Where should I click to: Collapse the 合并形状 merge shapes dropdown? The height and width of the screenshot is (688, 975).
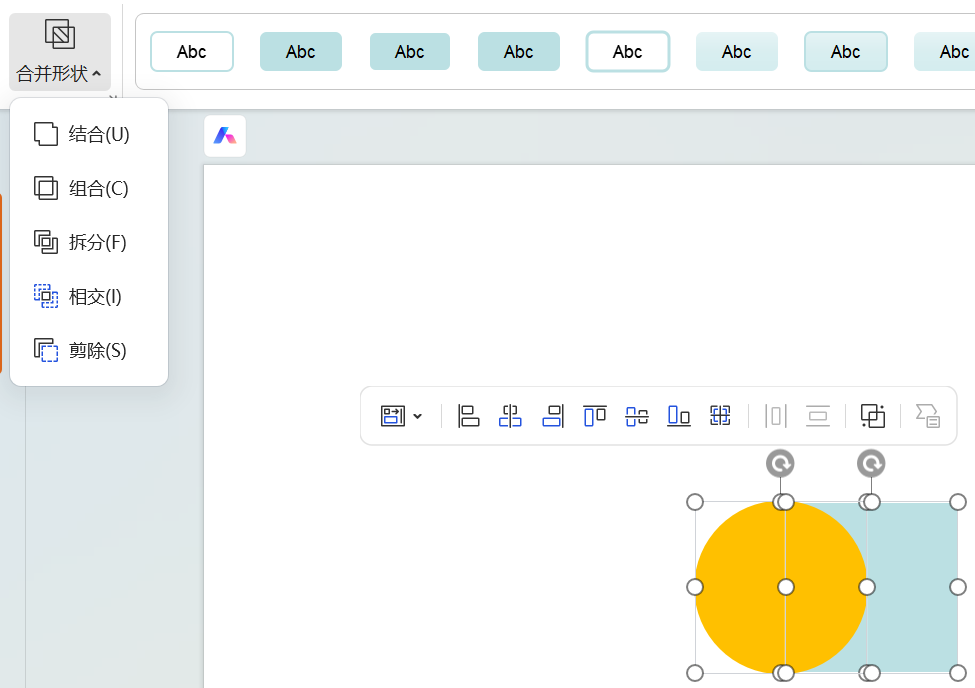click(60, 52)
